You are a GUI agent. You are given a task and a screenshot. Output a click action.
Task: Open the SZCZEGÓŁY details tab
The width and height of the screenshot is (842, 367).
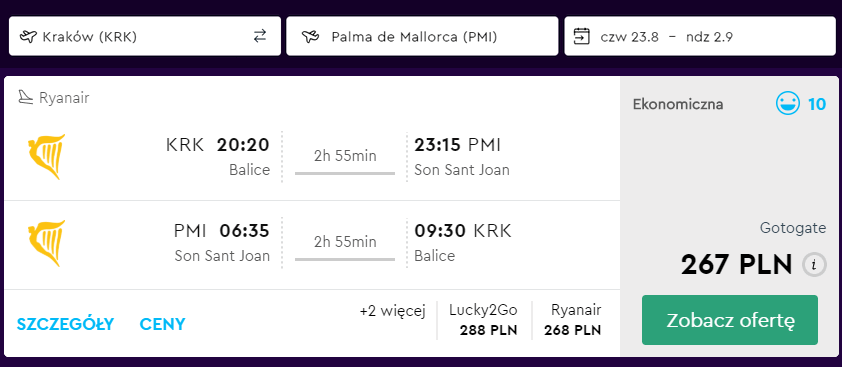tap(66, 324)
